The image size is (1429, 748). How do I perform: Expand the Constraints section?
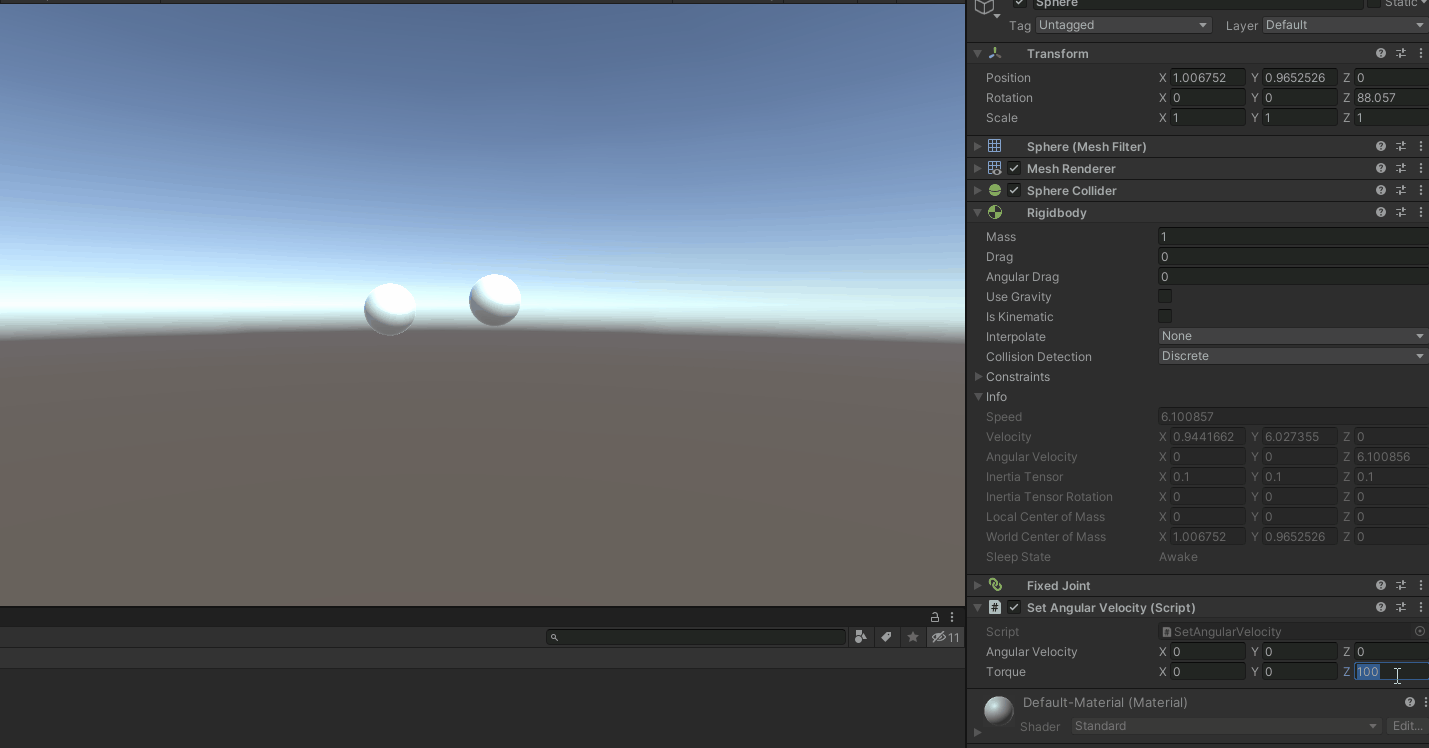(x=978, y=376)
